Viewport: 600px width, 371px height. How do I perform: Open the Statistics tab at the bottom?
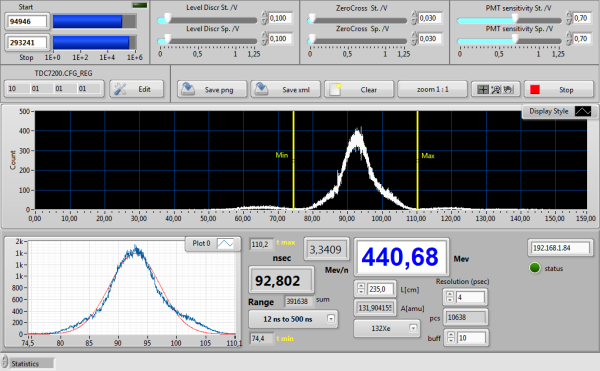tap(28, 363)
